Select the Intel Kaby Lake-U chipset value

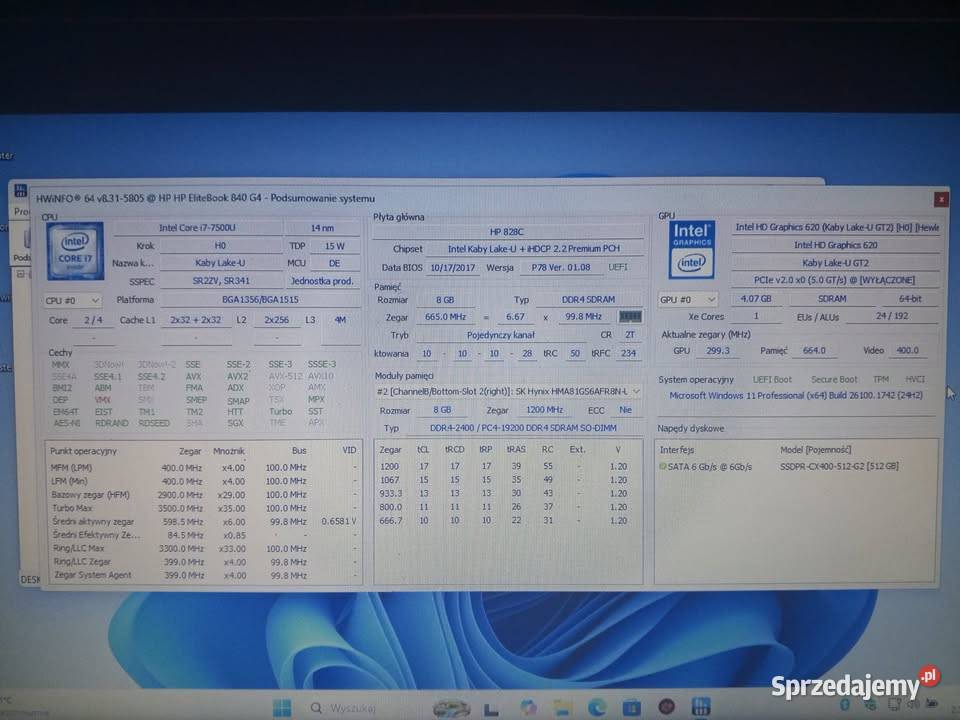click(534, 249)
